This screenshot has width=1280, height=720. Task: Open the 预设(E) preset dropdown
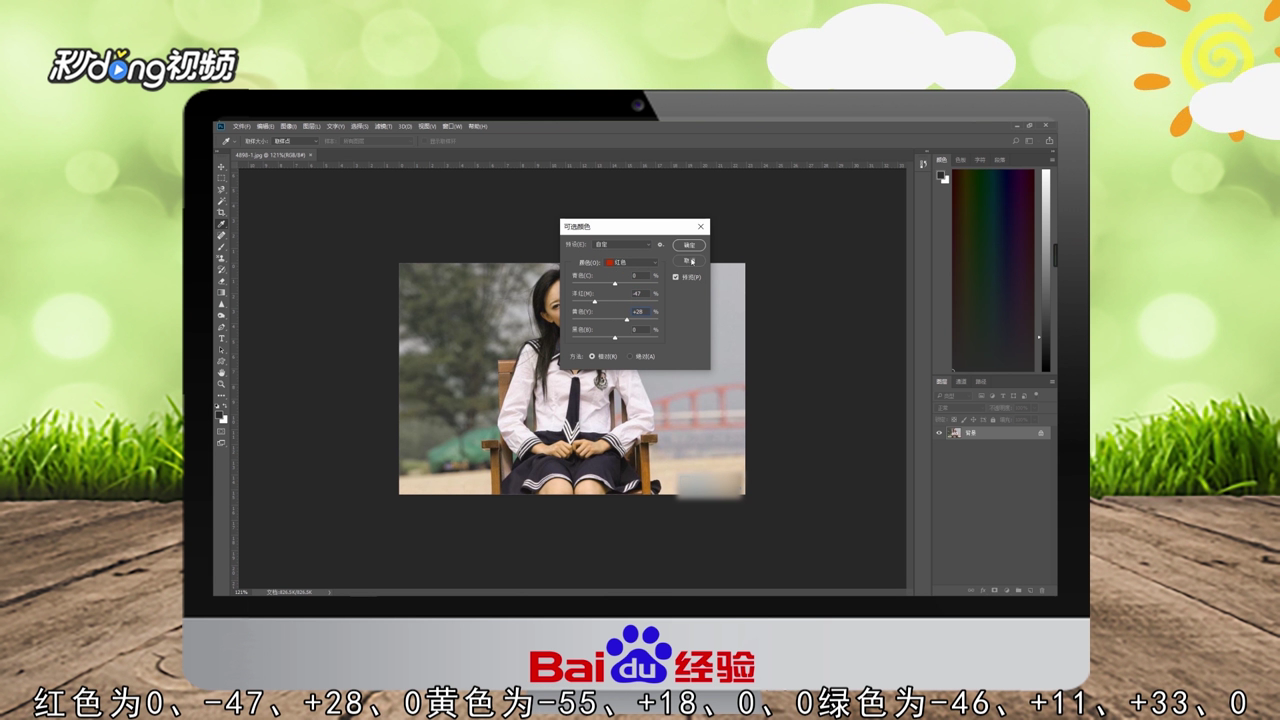pos(622,245)
